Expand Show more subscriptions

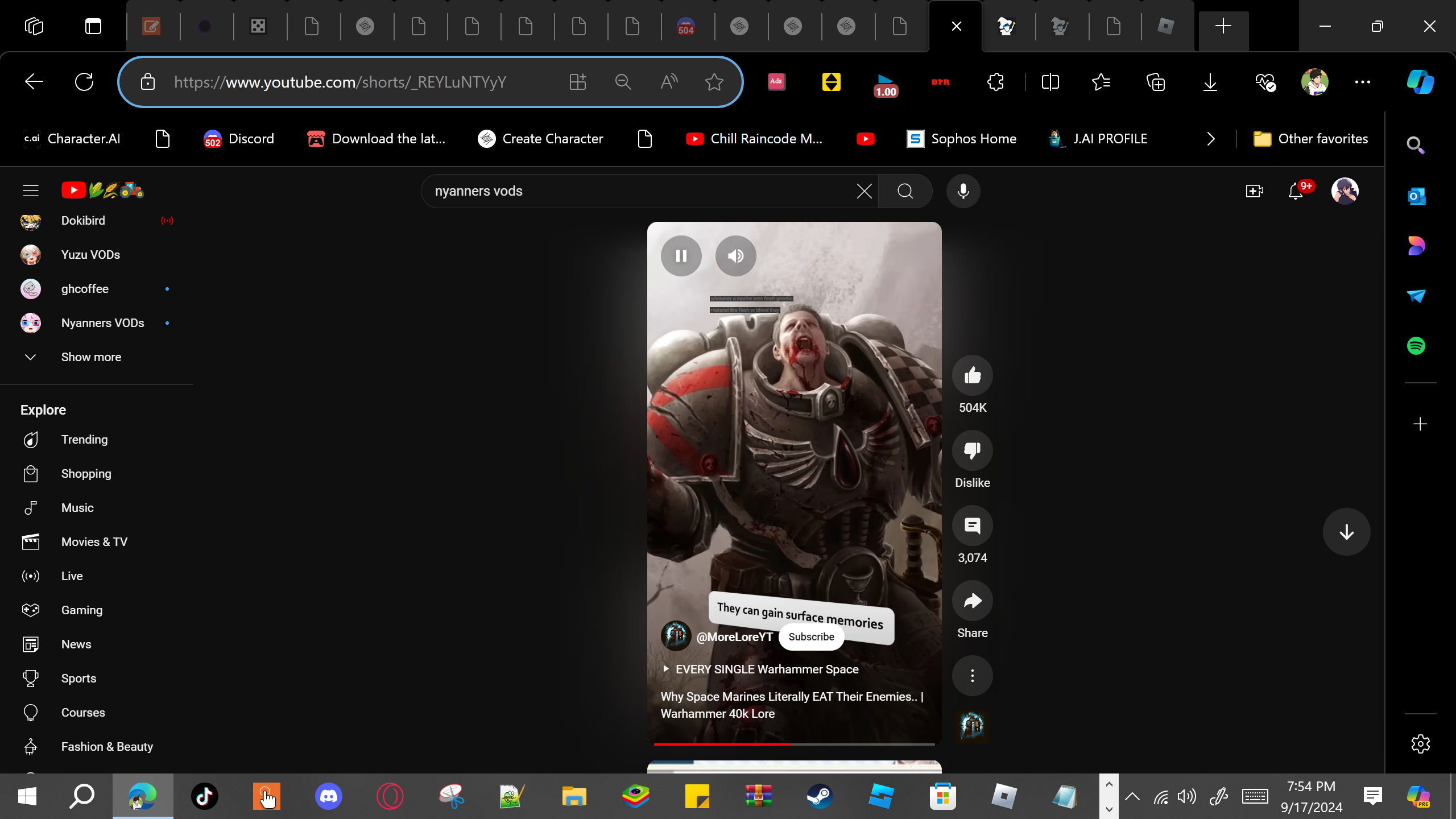(x=91, y=357)
